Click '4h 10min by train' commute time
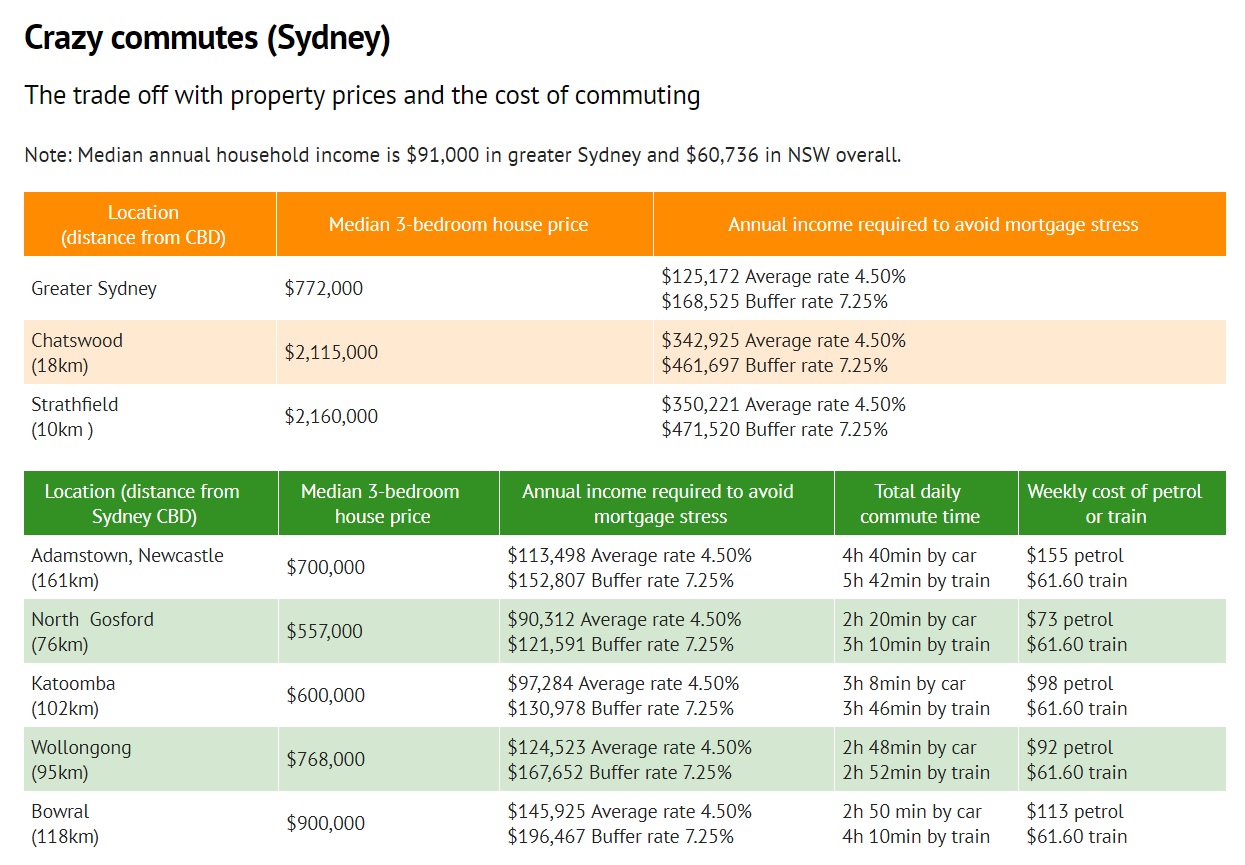The width and height of the screenshot is (1245, 865). coord(916,836)
